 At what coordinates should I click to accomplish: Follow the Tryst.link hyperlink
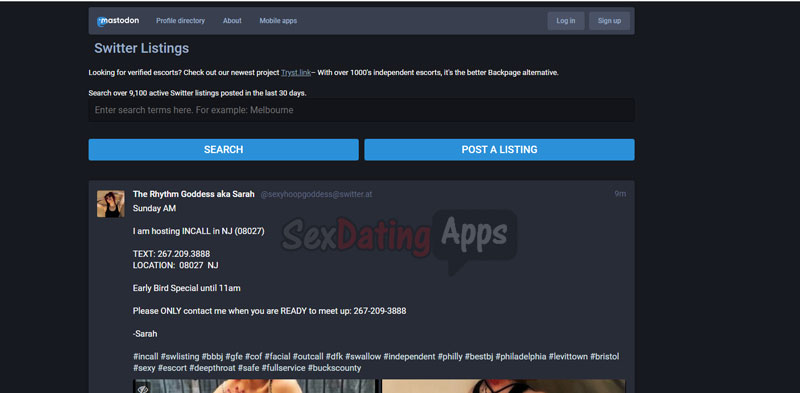[x=296, y=72]
